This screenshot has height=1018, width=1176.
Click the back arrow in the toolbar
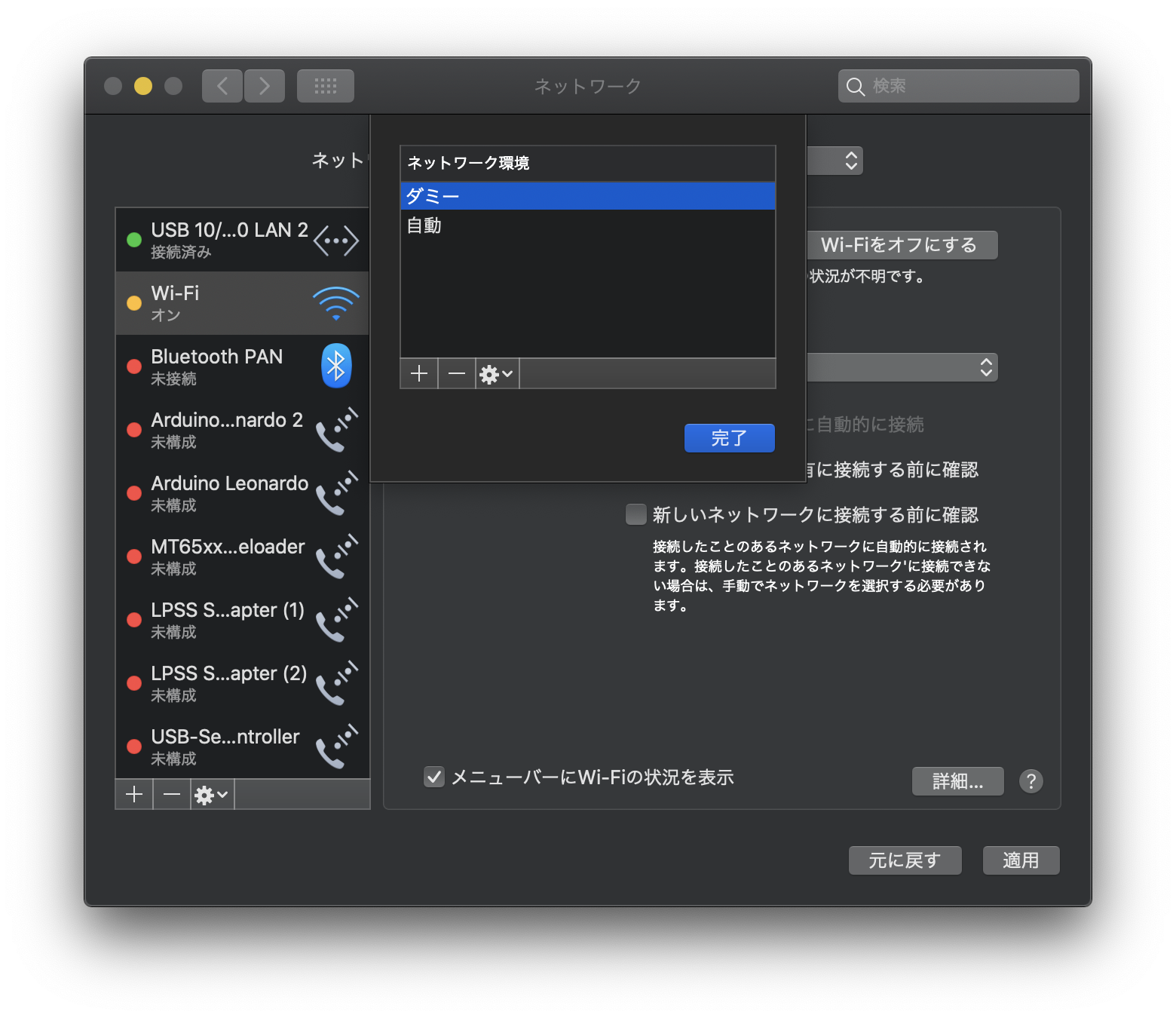(x=222, y=85)
